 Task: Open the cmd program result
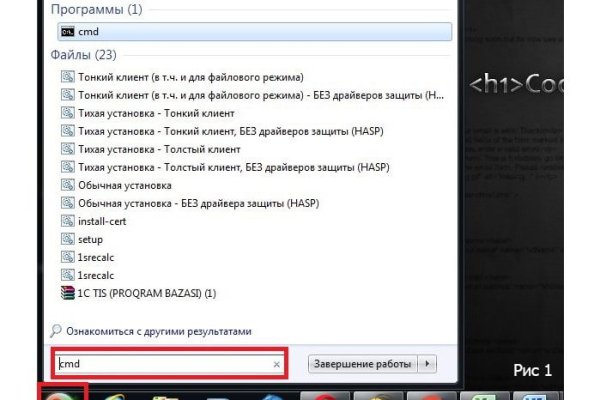tap(254, 32)
